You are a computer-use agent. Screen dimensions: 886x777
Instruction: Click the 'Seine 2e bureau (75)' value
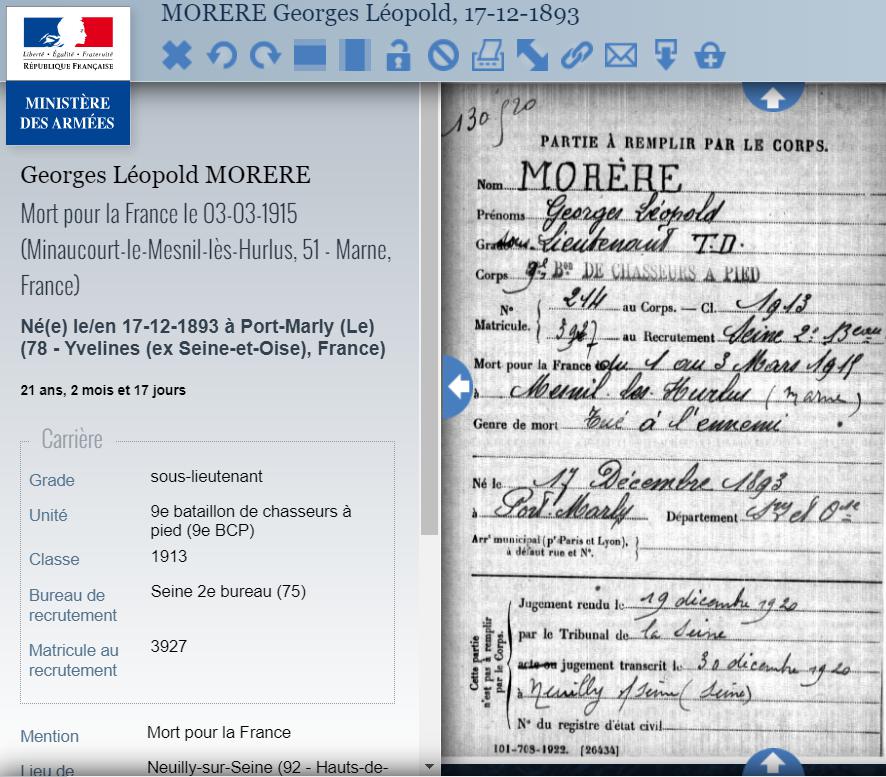click(228, 591)
